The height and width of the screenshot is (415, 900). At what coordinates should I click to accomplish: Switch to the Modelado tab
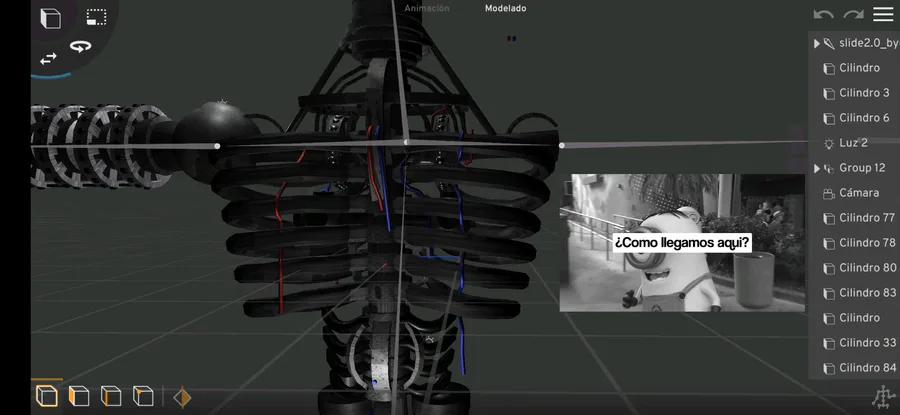[505, 9]
